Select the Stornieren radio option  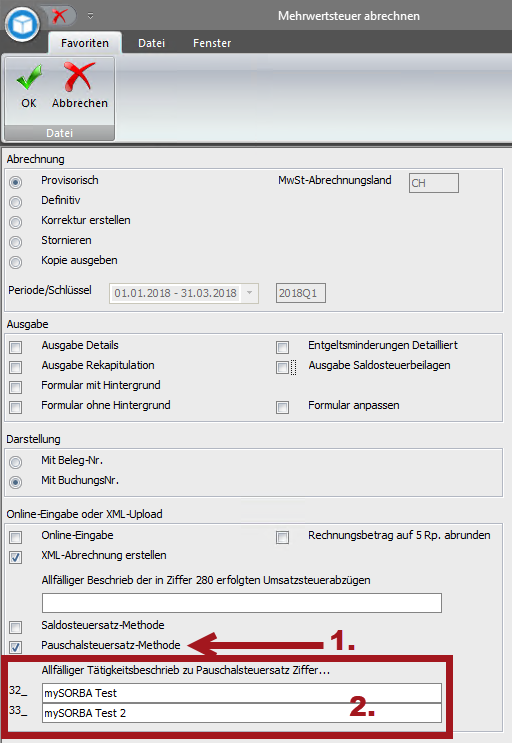click(16, 242)
